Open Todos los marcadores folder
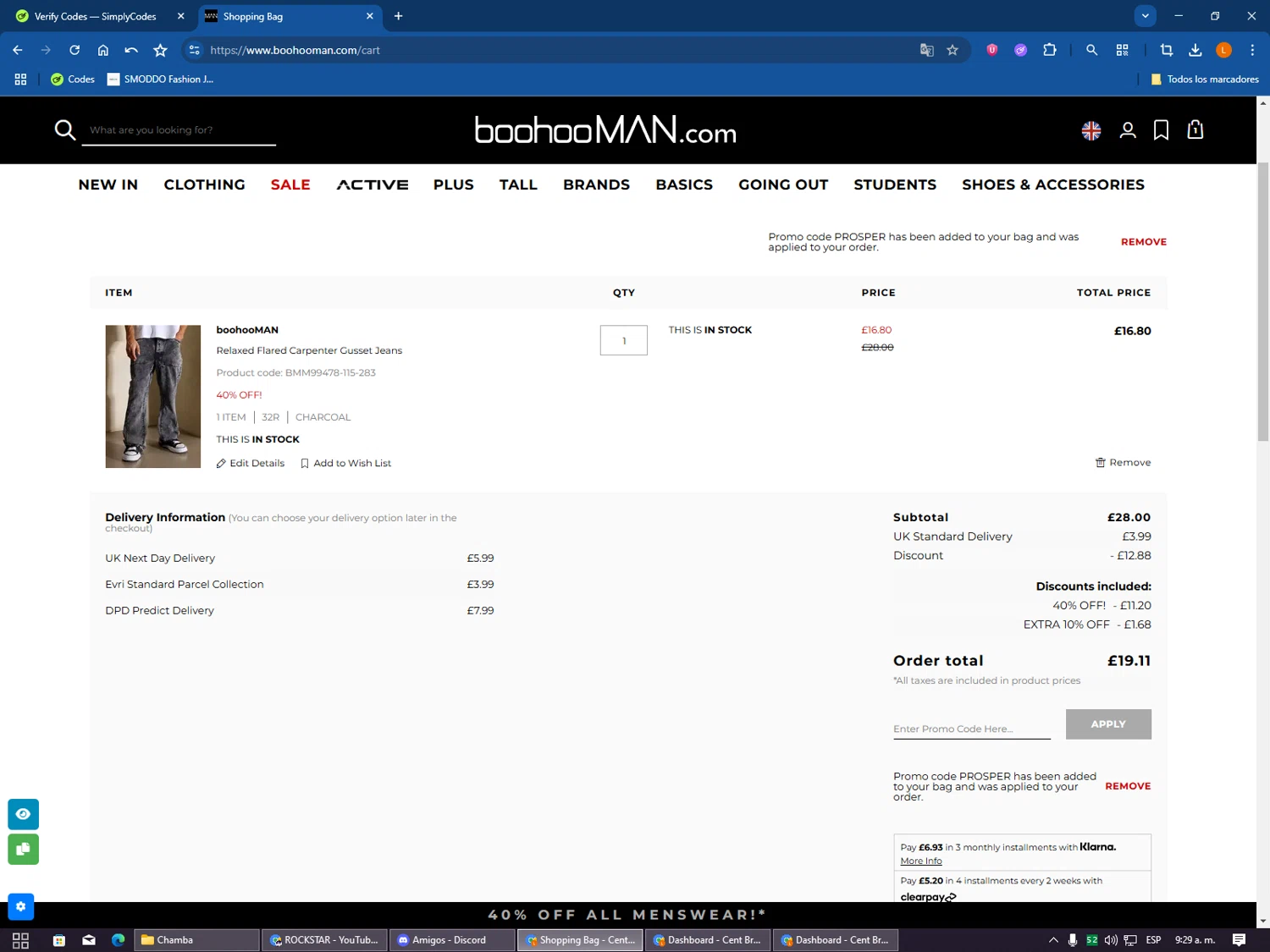Screen dimensions: 1270x952 [1205, 79]
